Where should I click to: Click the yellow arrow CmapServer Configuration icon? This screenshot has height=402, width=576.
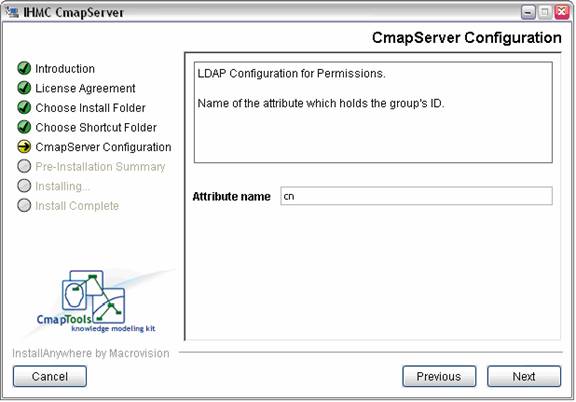(x=24, y=147)
